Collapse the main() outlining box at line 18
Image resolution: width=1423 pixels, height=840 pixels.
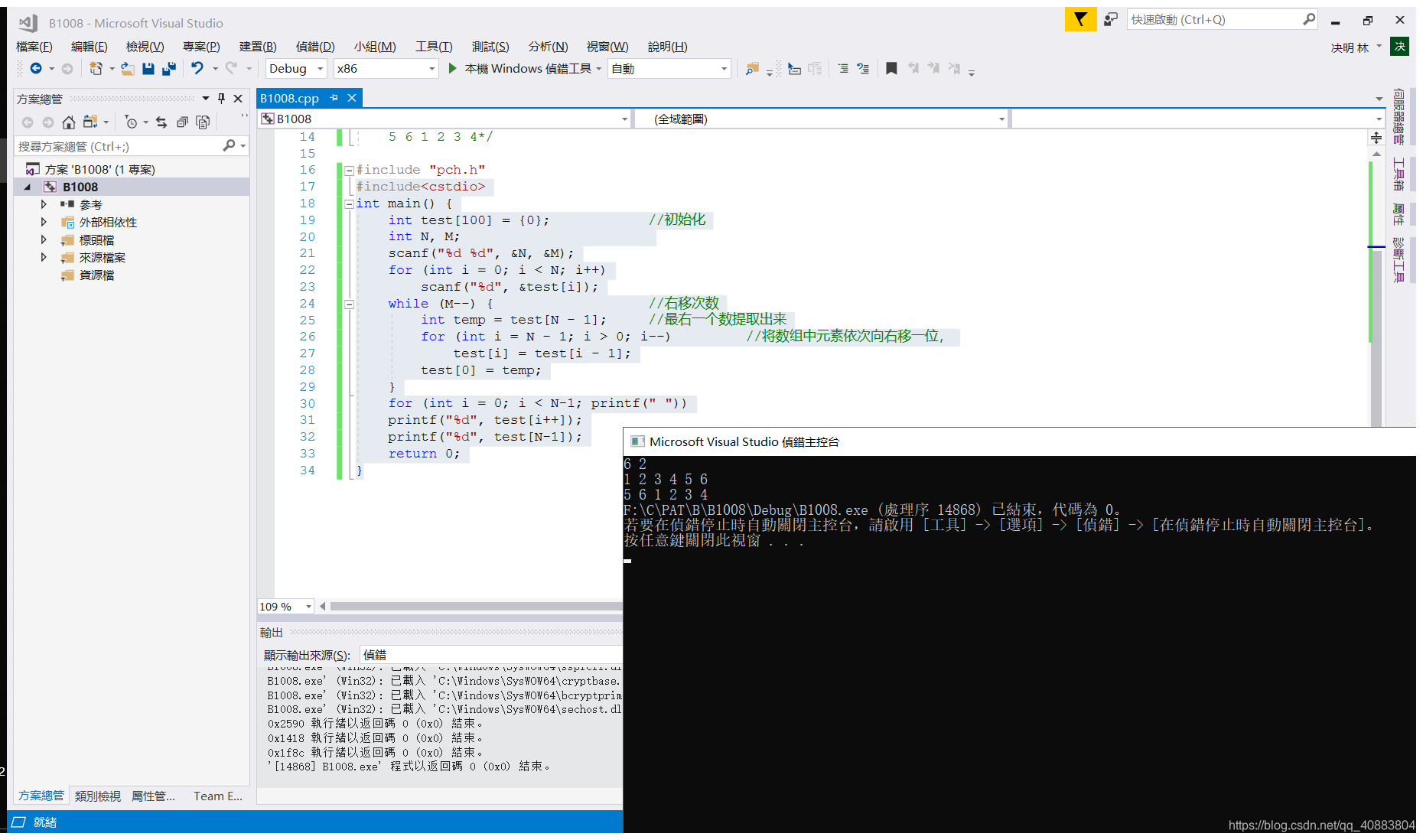click(349, 203)
